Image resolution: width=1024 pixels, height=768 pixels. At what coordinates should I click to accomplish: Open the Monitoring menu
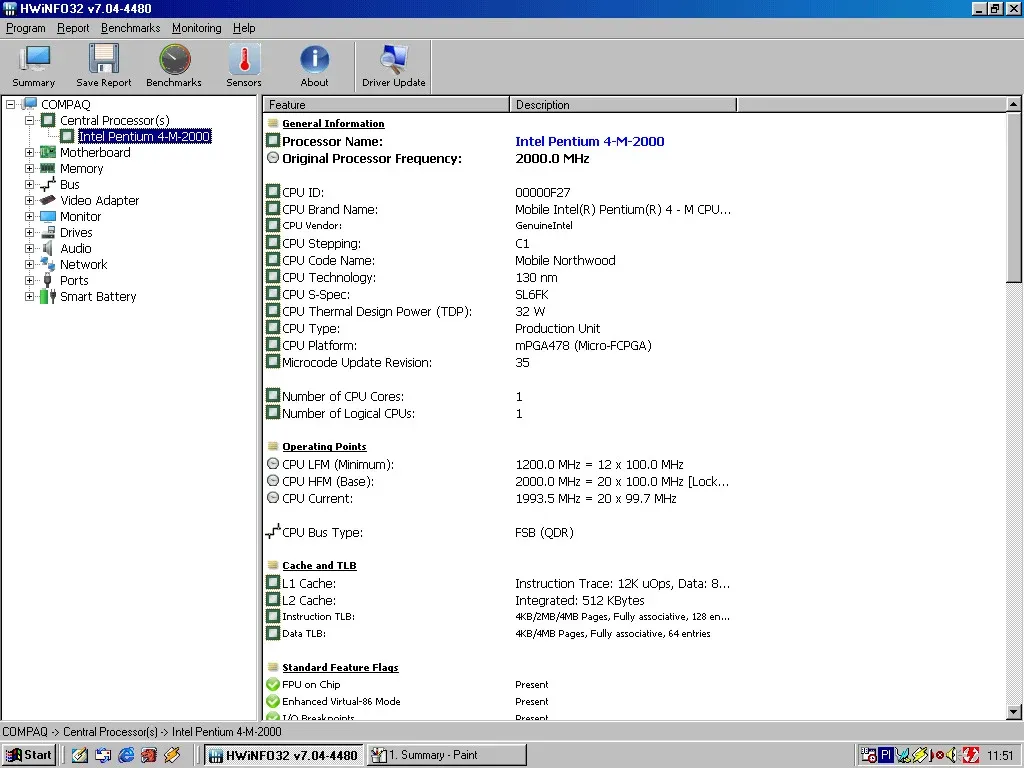tap(197, 28)
